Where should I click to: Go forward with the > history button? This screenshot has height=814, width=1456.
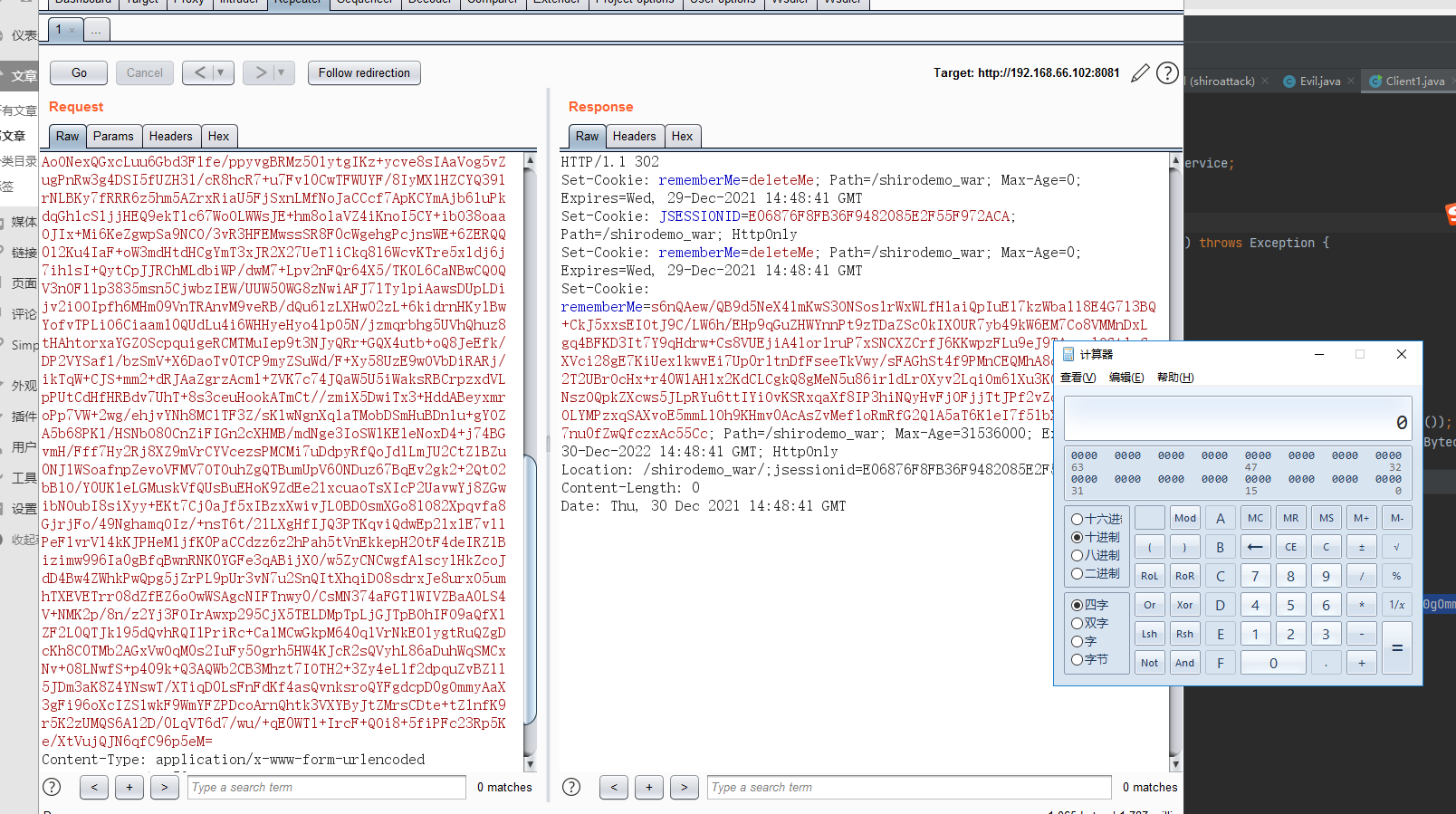260,72
